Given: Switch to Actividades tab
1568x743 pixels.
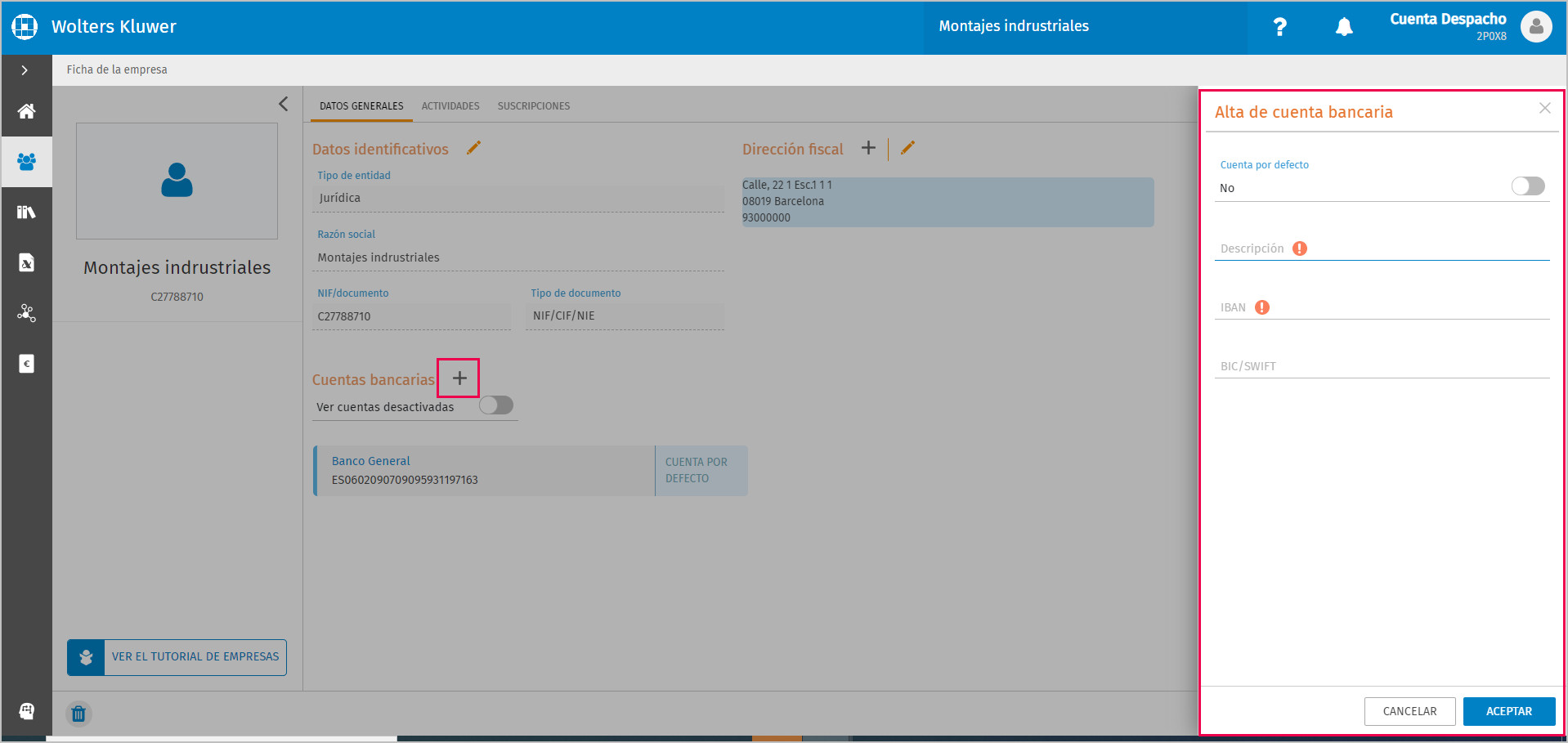Looking at the screenshot, I should [x=450, y=106].
